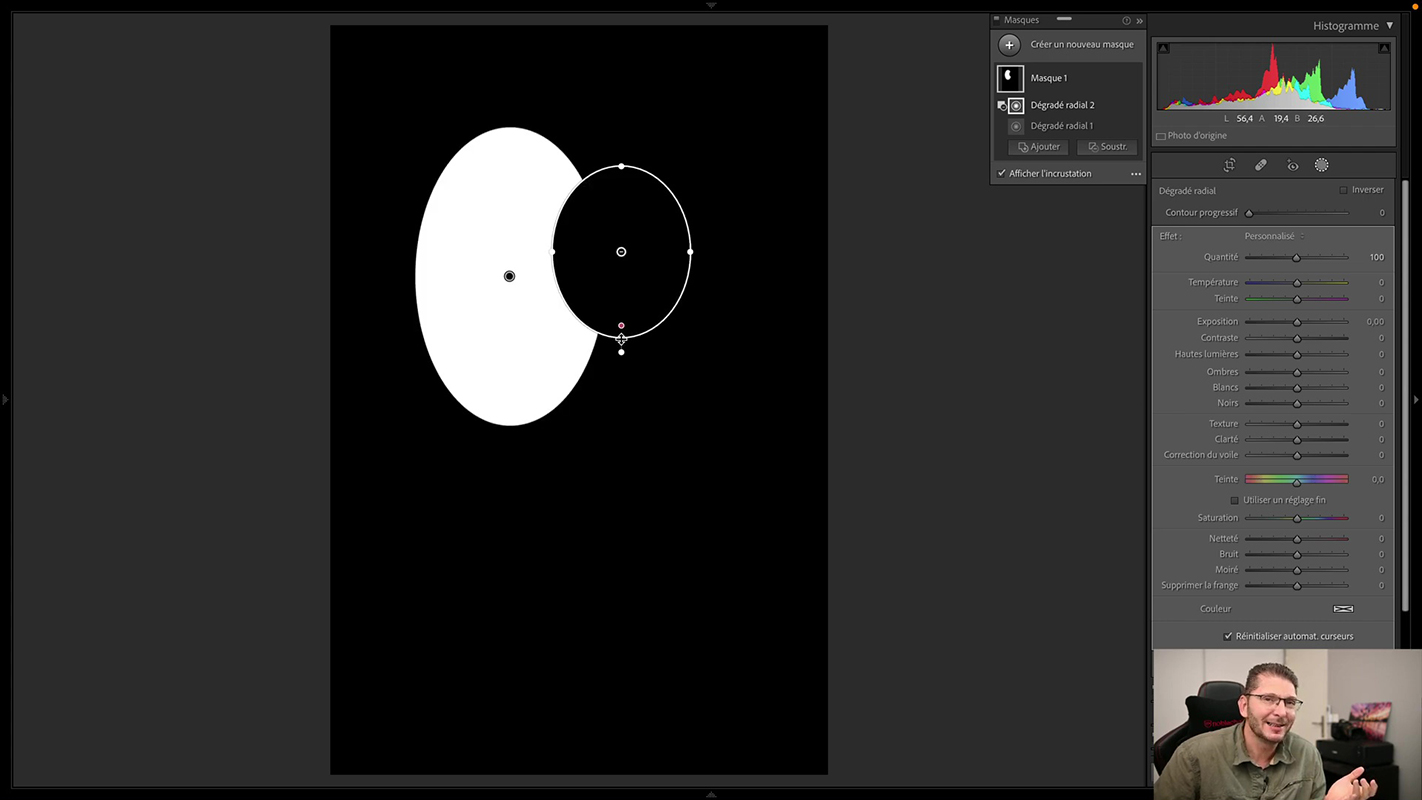This screenshot has height=800, width=1422.
Task: Select the Crop overlay tool icon
Action: click(x=1229, y=165)
